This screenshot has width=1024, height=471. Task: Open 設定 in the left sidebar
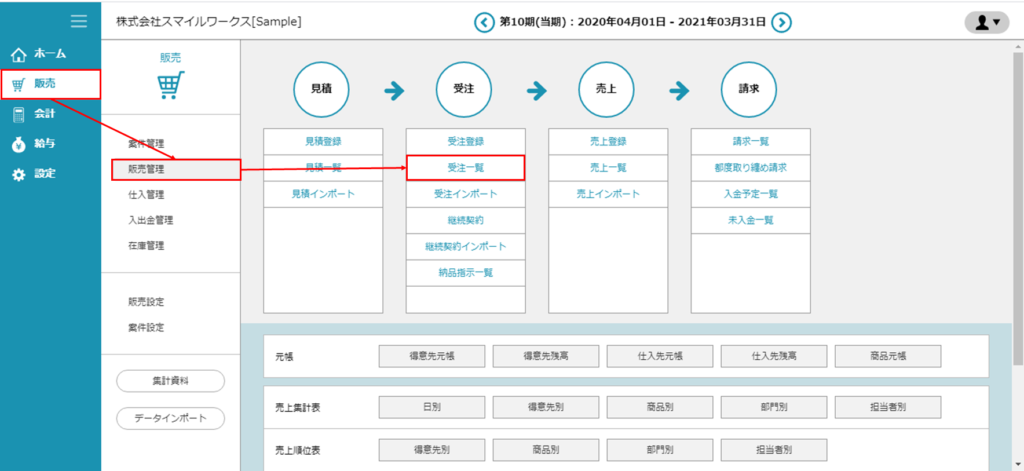point(50,173)
